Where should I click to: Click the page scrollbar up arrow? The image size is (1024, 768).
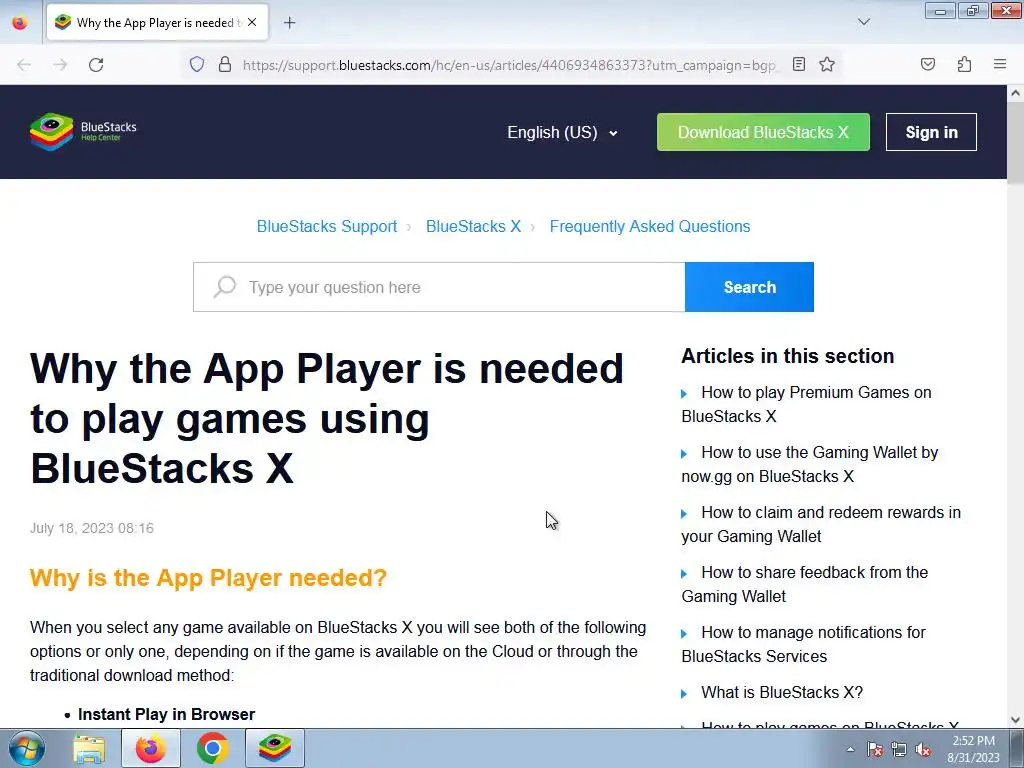coord(1015,93)
